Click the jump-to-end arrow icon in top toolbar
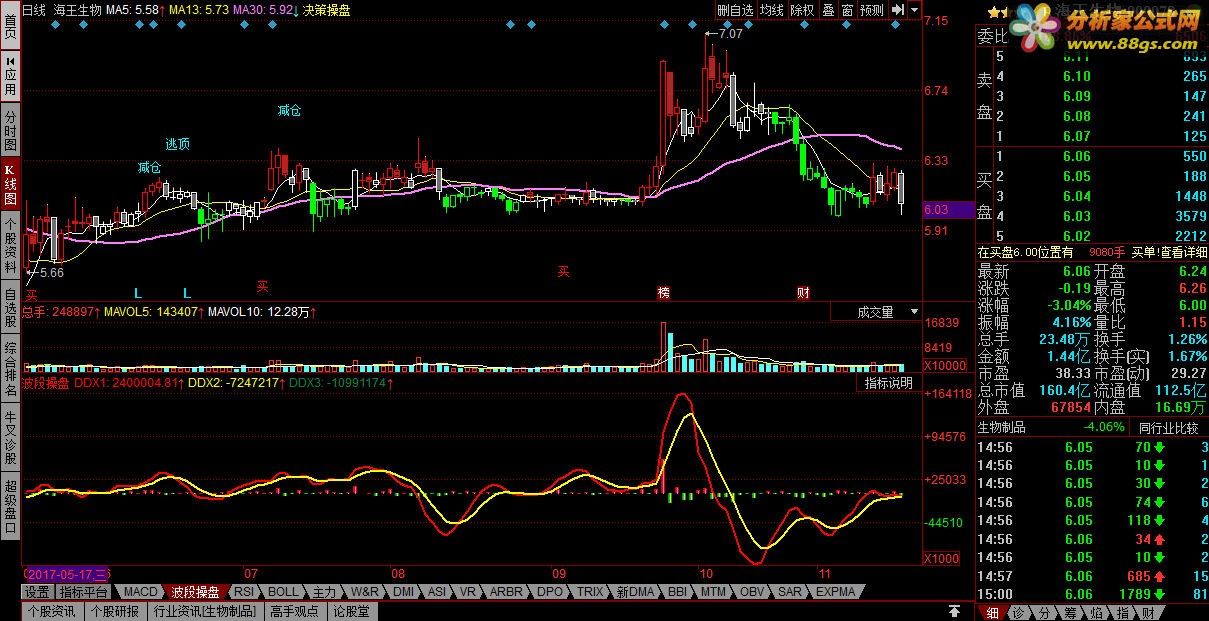 click(x=898, y=9)
